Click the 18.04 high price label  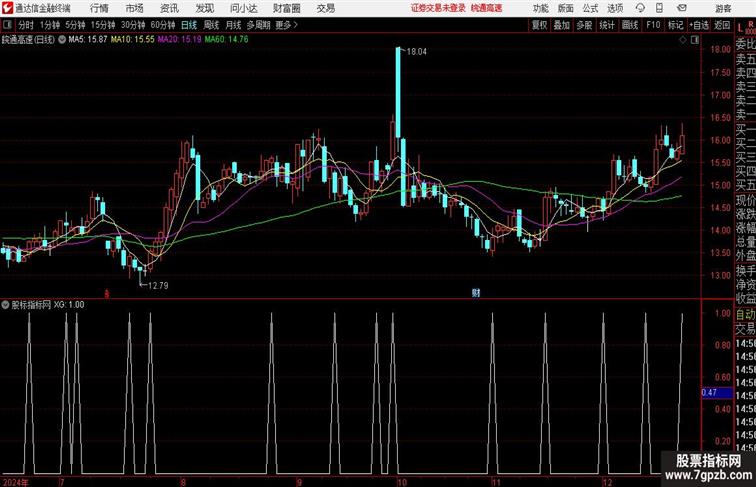[x=417, y=52]
